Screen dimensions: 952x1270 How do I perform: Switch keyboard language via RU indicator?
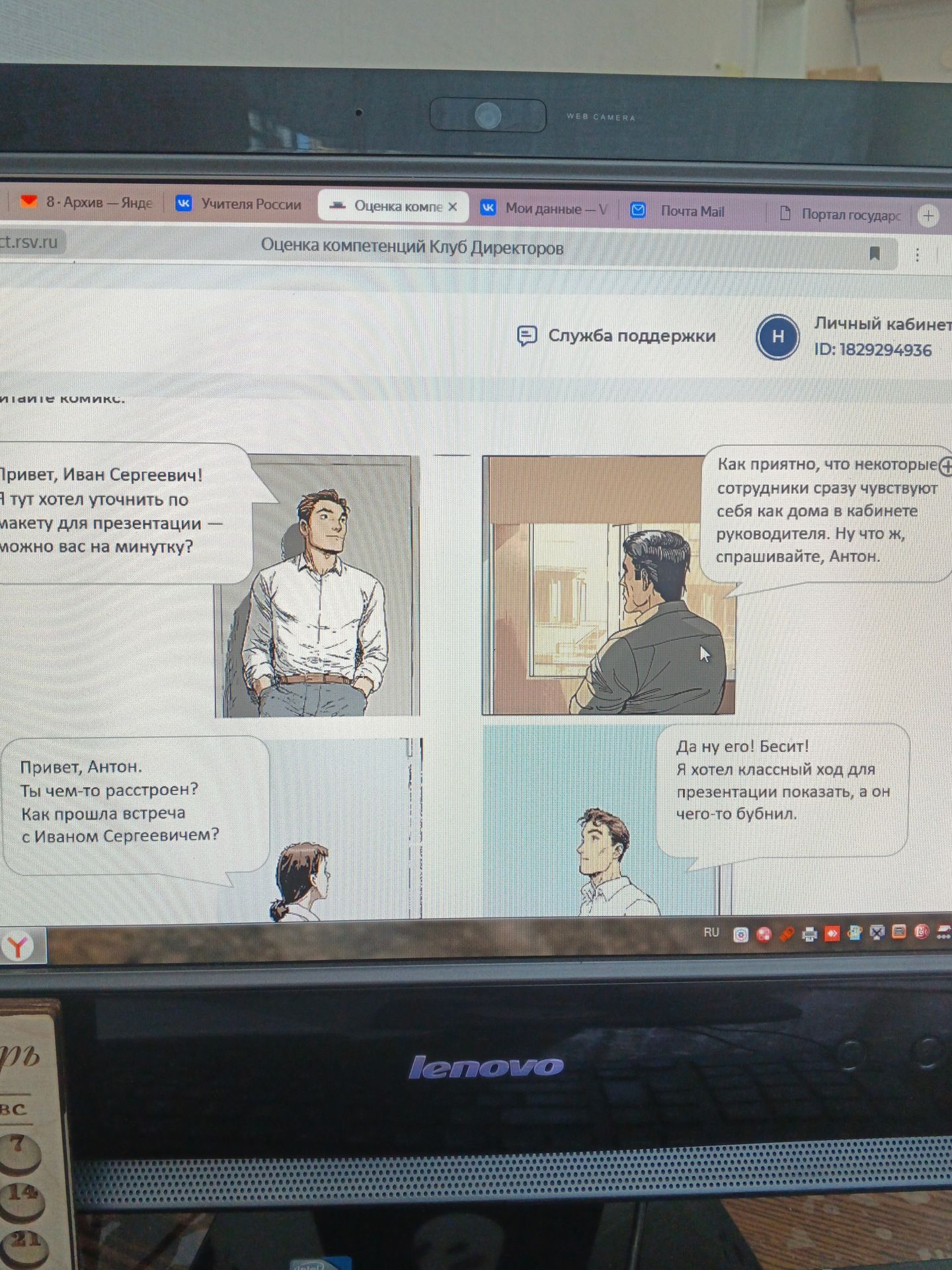tap(711, 932)
